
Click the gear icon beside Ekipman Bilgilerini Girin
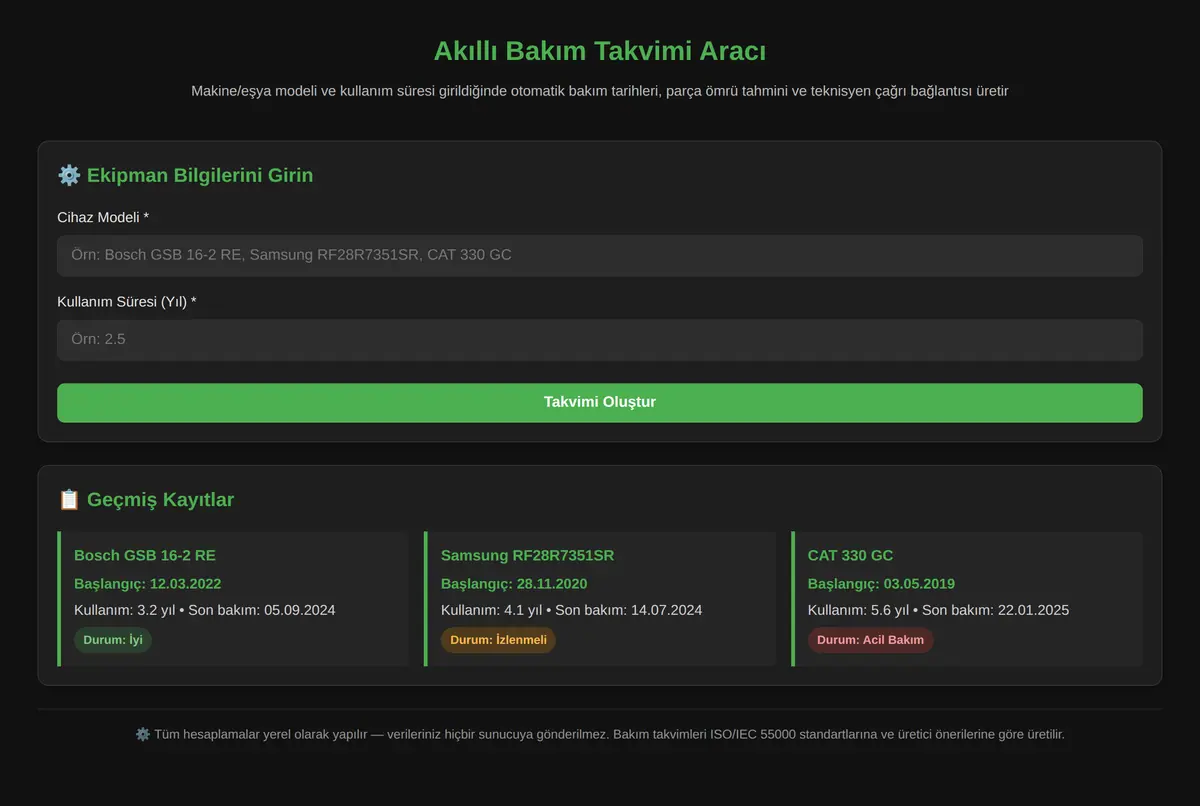click(x=69, y=175)
